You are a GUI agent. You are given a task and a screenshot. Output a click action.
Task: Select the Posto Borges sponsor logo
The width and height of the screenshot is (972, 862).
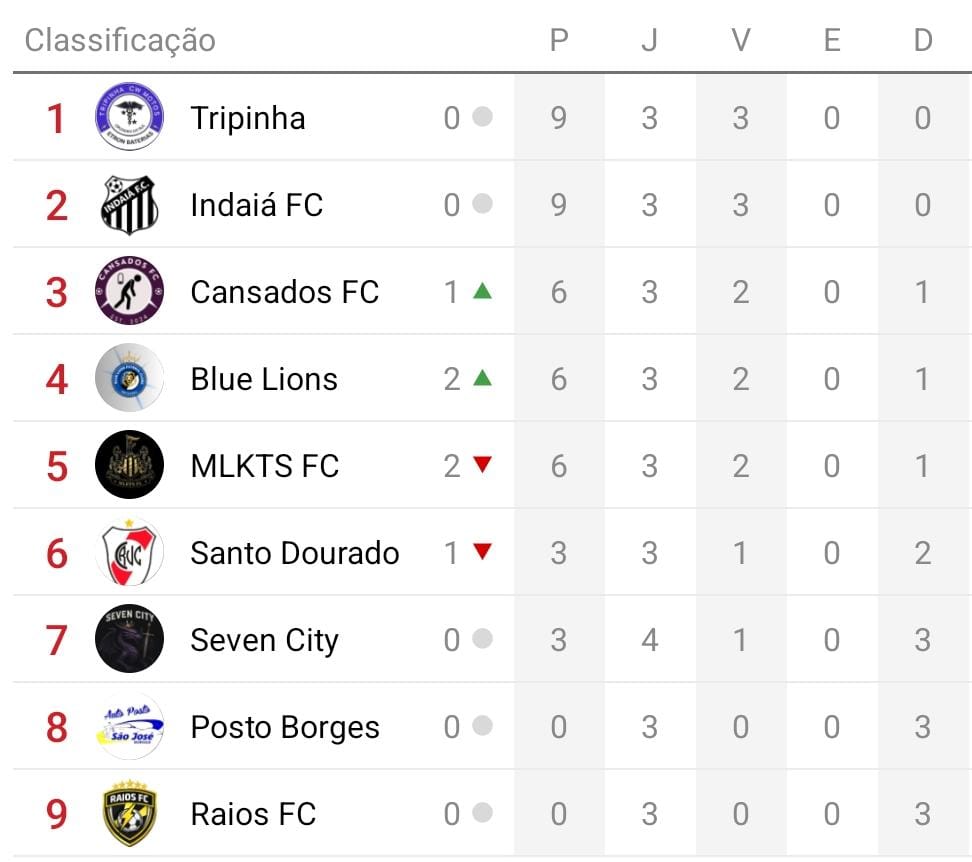pos(129,727)
